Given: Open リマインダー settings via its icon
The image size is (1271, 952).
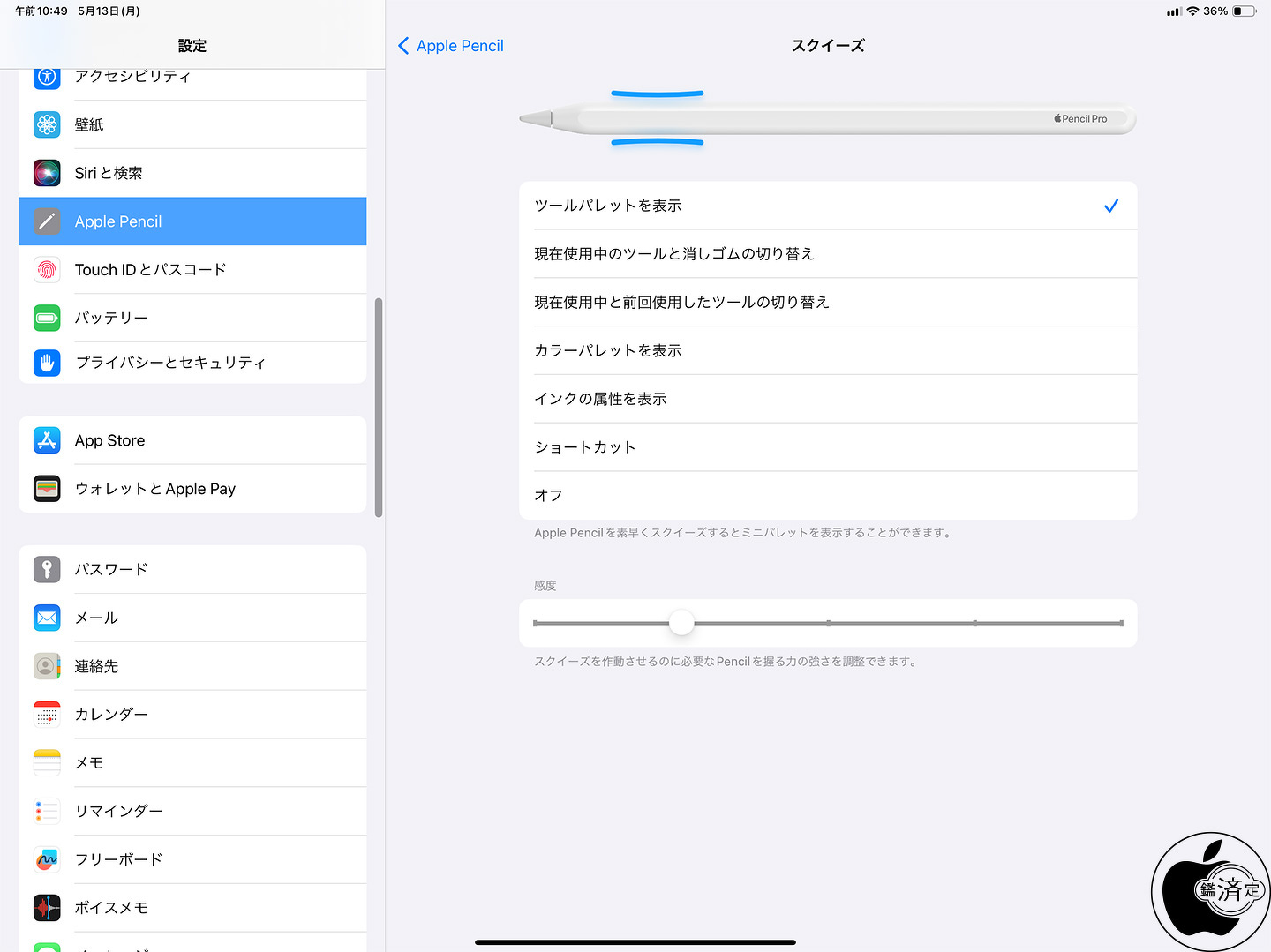Looking at the screenshot, I should (47, 811).
